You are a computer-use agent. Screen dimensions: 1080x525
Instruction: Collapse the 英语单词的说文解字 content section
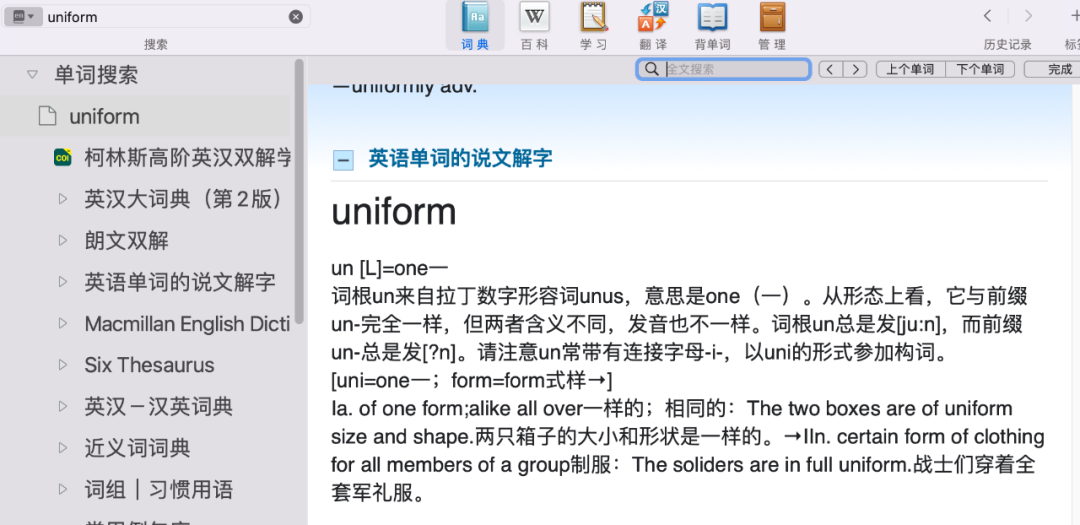342,160
